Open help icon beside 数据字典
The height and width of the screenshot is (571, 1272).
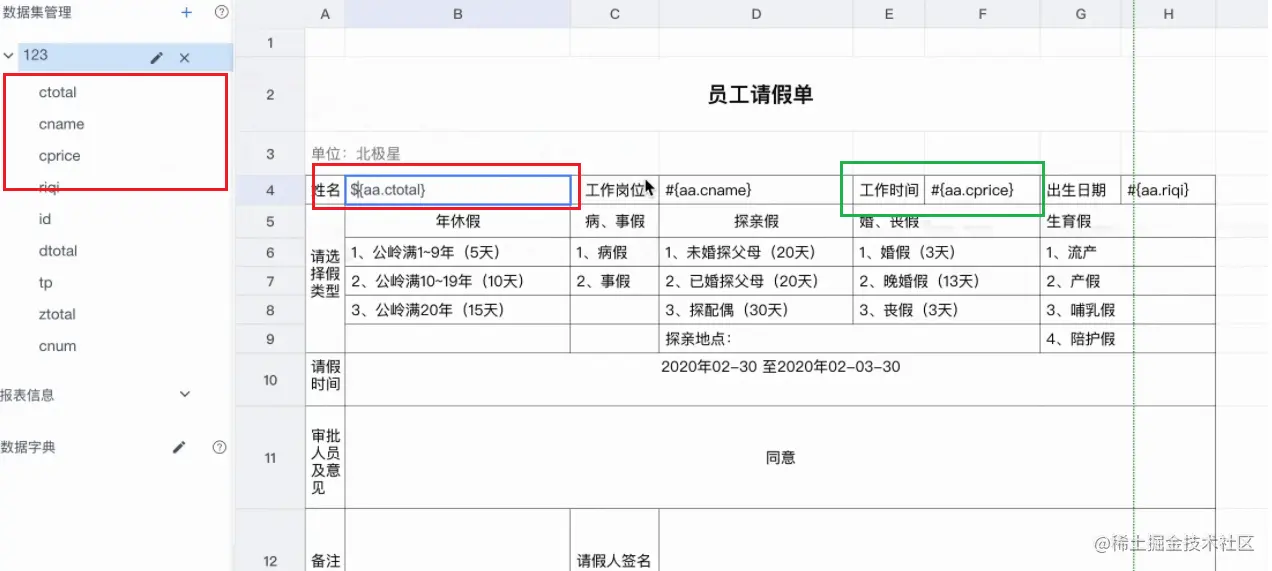[220, 447]
